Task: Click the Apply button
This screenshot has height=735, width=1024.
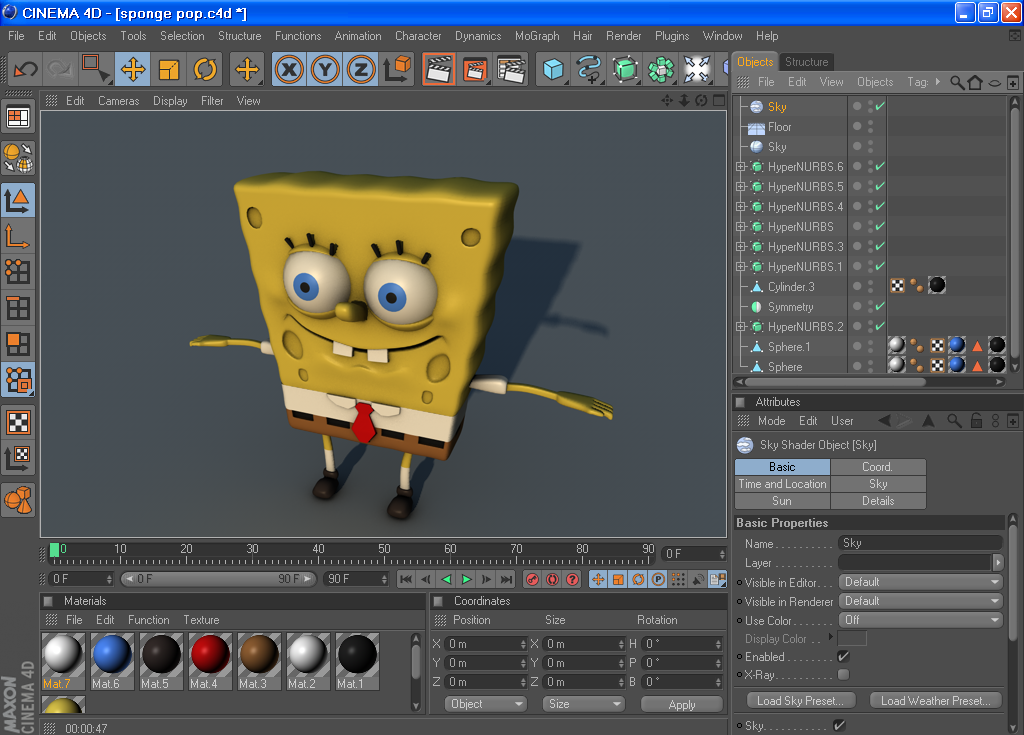Action: pos(682,704)
